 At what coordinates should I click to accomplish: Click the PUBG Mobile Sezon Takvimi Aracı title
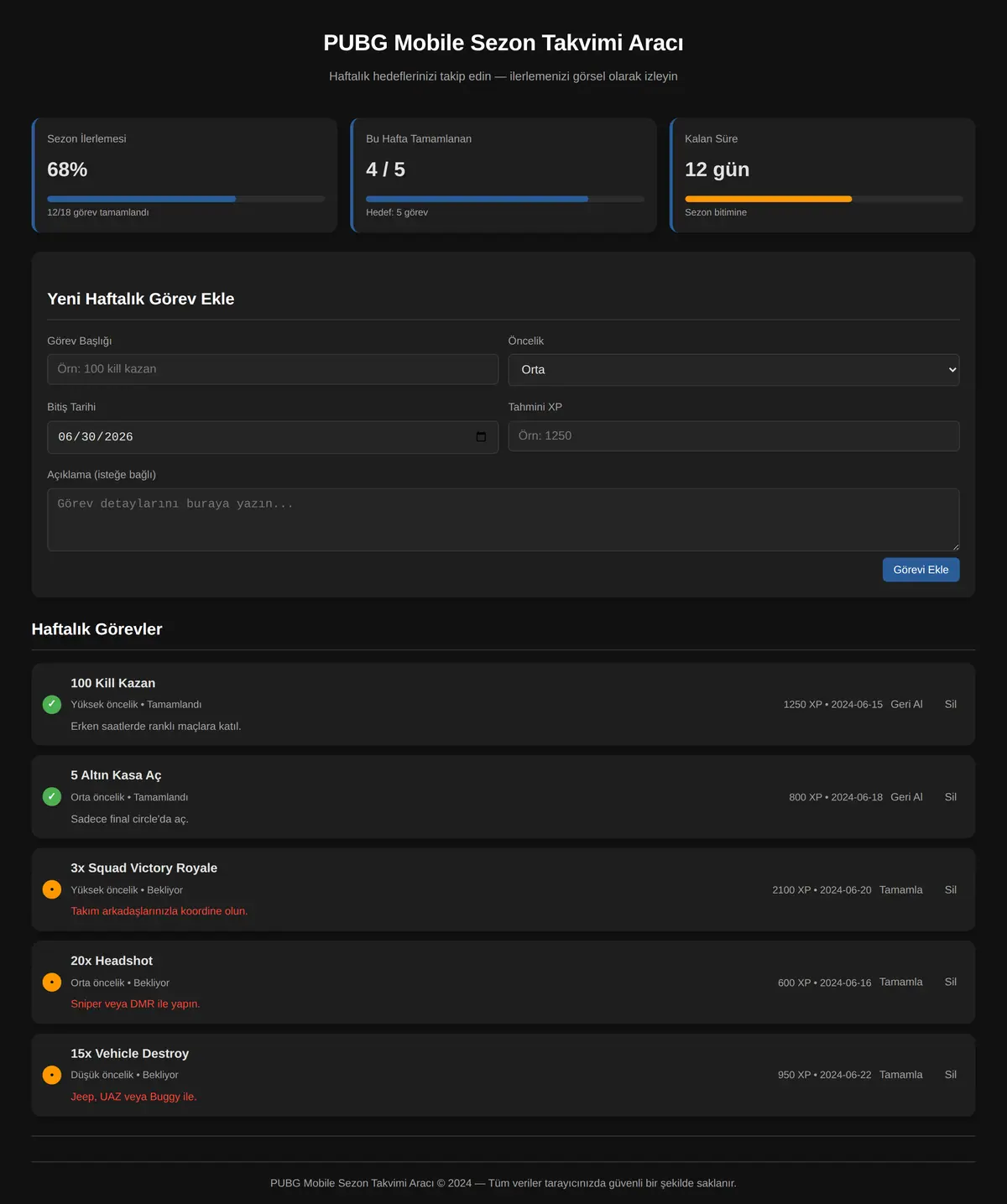[x=503, y=43]
